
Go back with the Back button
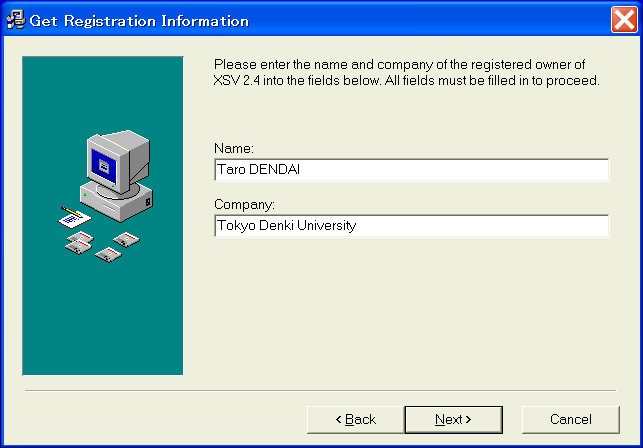coord(356,419)
